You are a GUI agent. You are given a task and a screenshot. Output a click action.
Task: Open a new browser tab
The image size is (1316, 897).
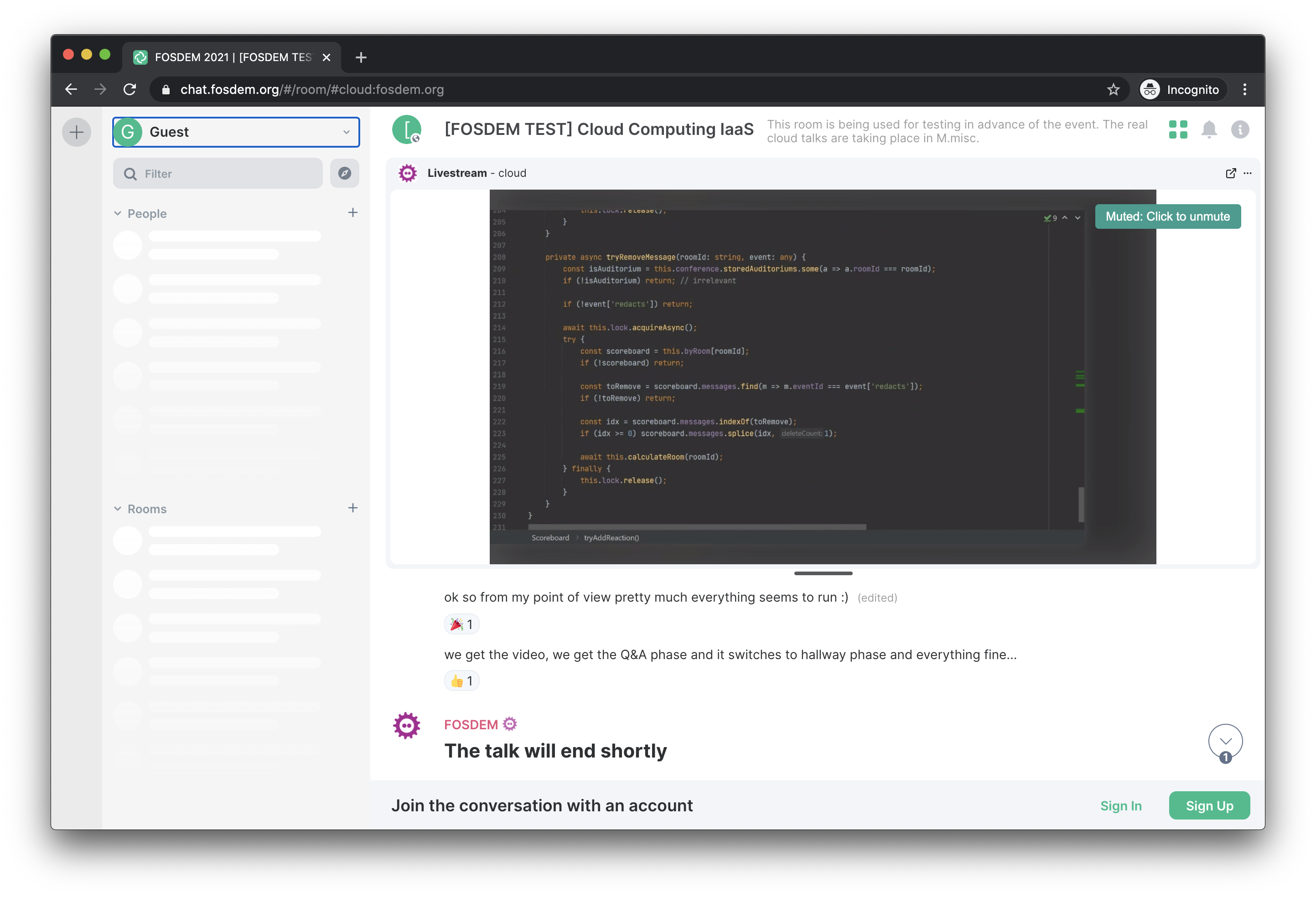361,57
